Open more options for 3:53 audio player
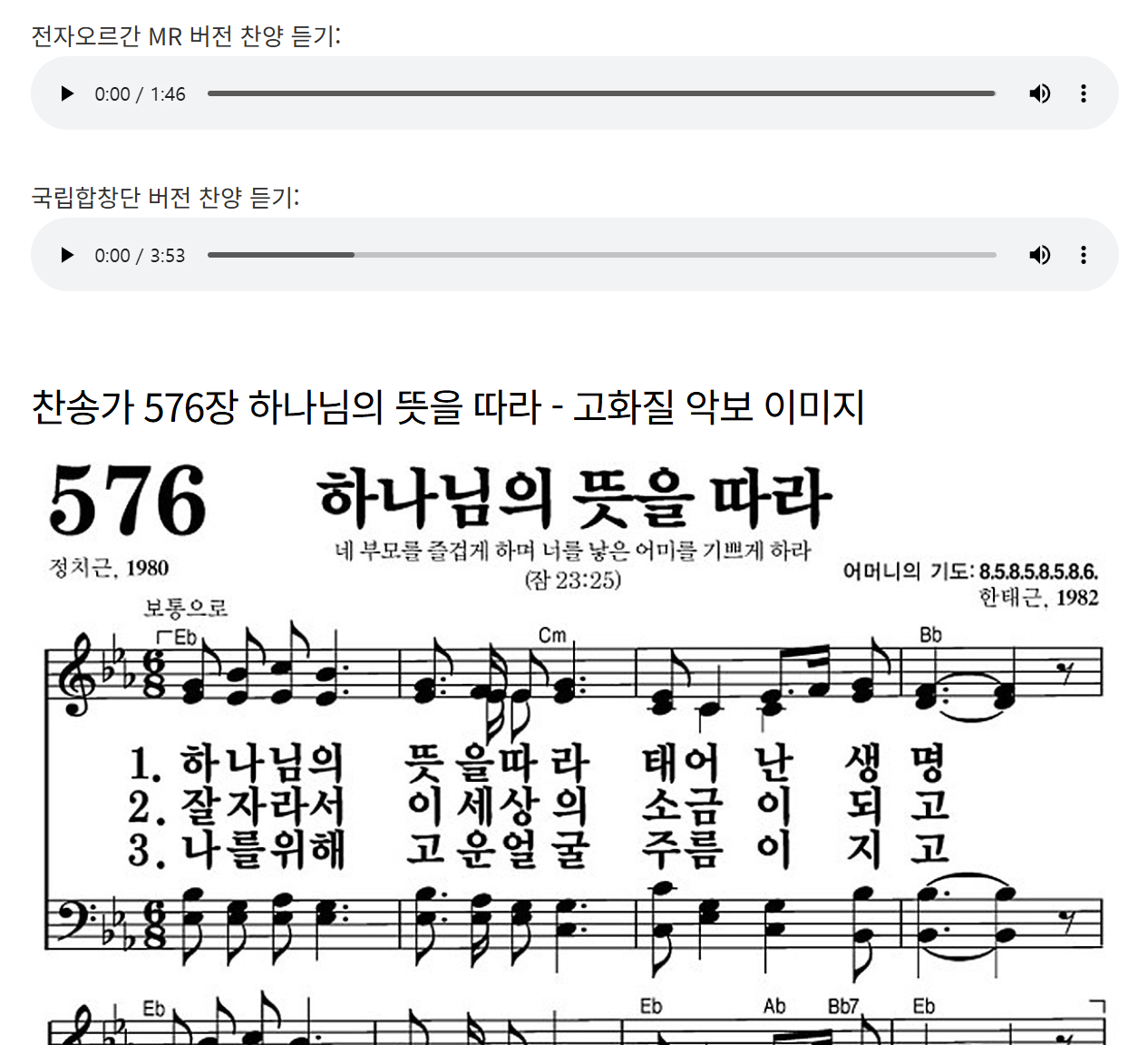This screenshot has width=1148, height=1045. 1084,255
